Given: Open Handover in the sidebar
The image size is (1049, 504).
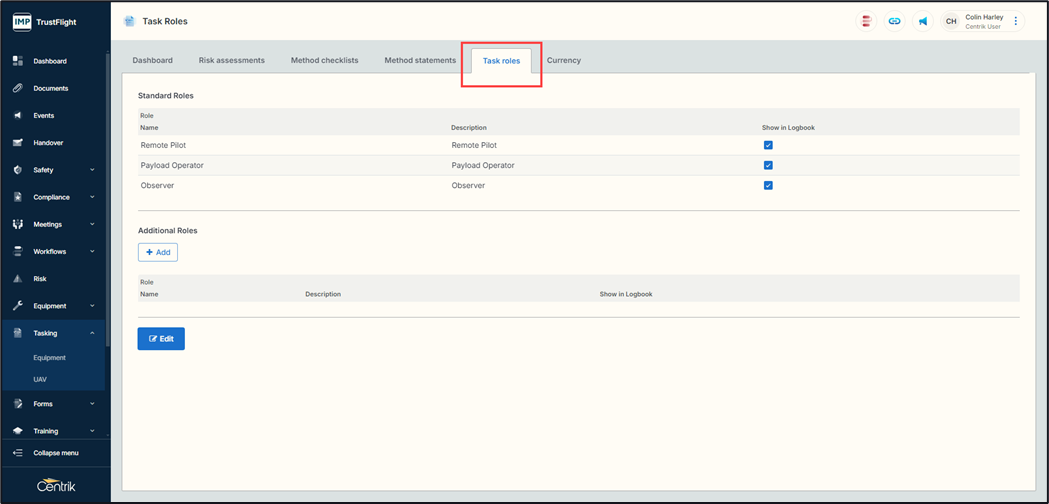Looking at the screenshot, I should (47, 143).
